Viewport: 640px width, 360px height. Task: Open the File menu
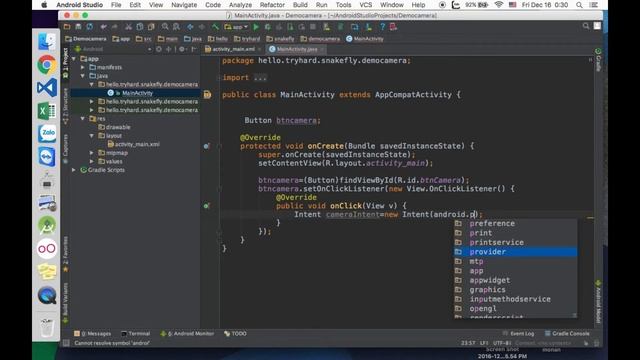click(116, 5)
